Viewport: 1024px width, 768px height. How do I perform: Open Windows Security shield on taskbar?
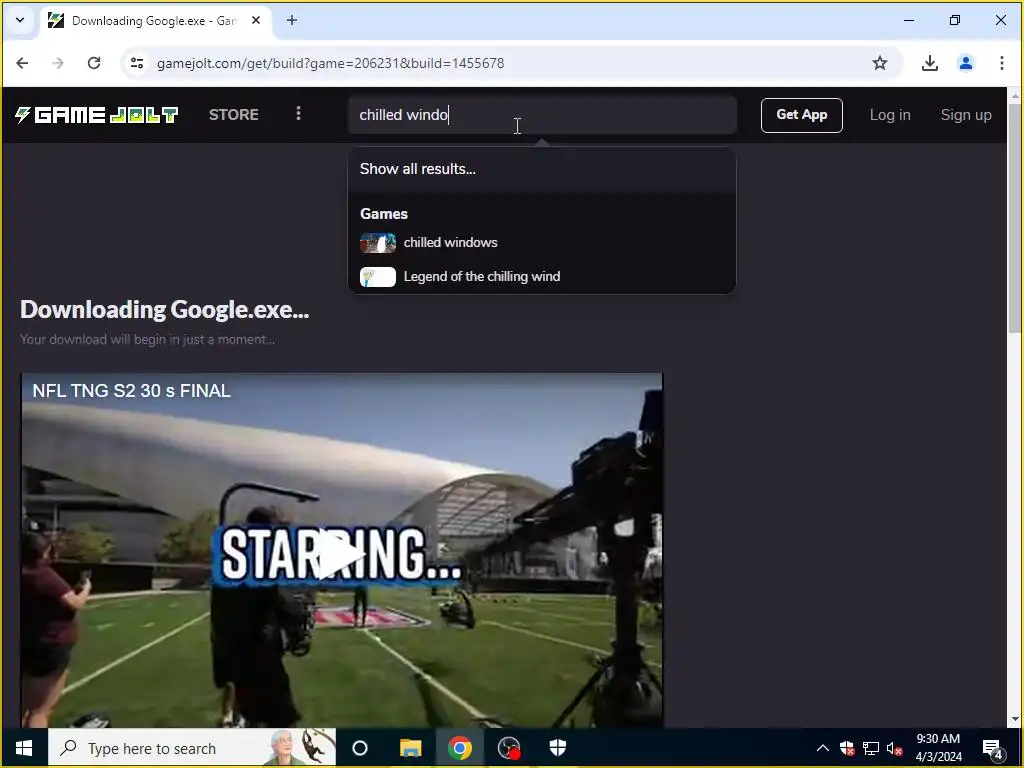coord(558,748)
